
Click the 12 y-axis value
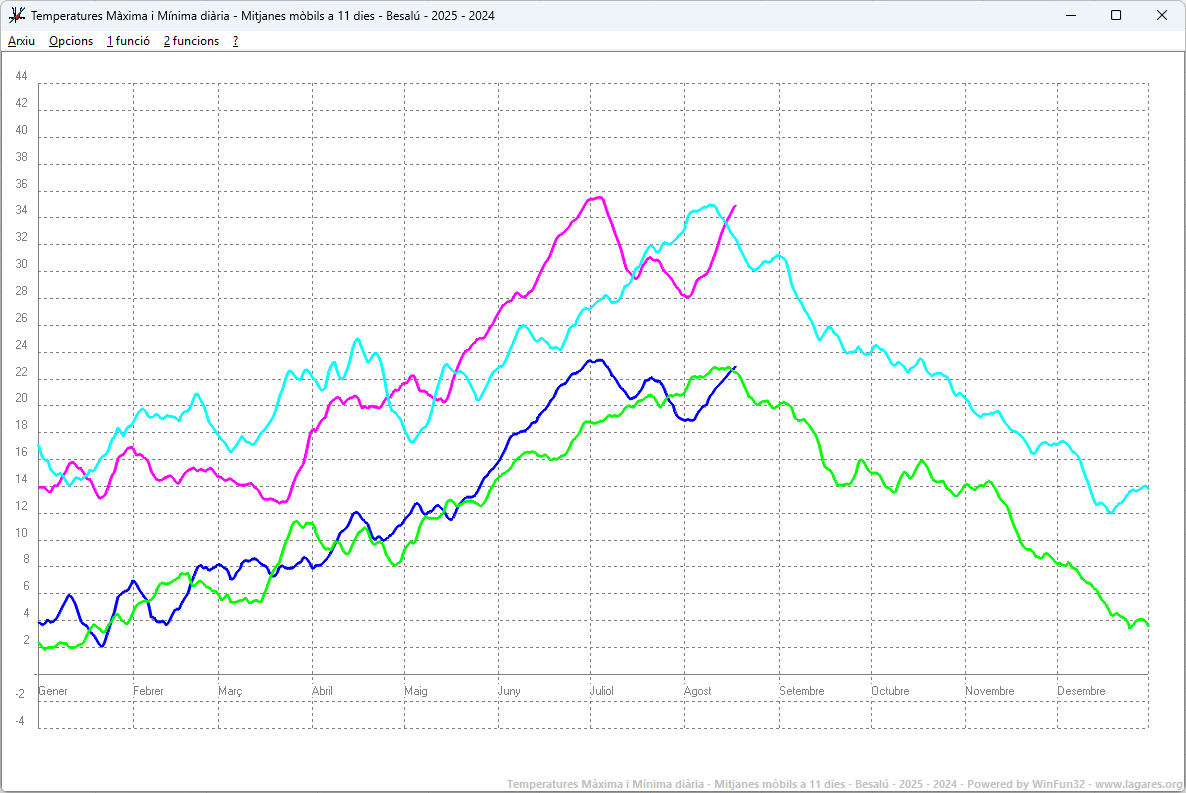coord(21,506)
